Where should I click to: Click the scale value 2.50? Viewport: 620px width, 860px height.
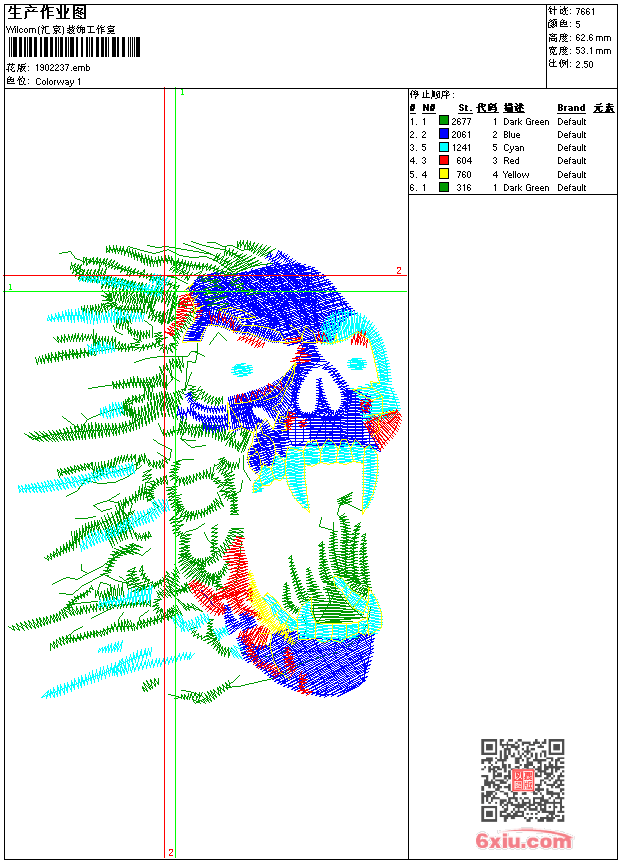coord(584,64)
